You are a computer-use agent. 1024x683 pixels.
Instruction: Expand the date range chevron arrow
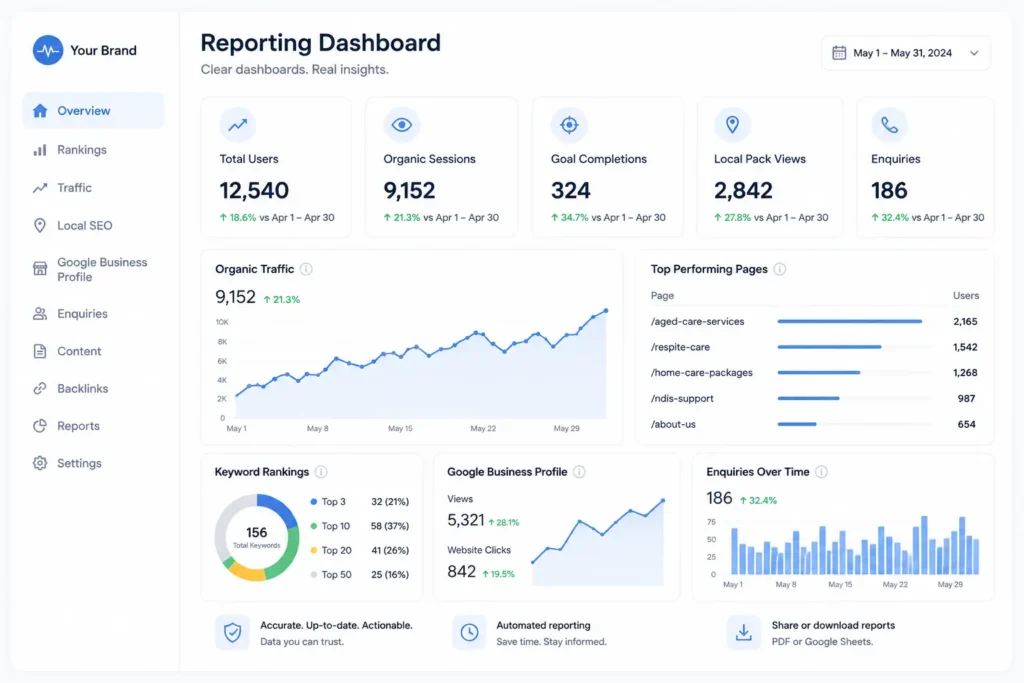point(974,53)
